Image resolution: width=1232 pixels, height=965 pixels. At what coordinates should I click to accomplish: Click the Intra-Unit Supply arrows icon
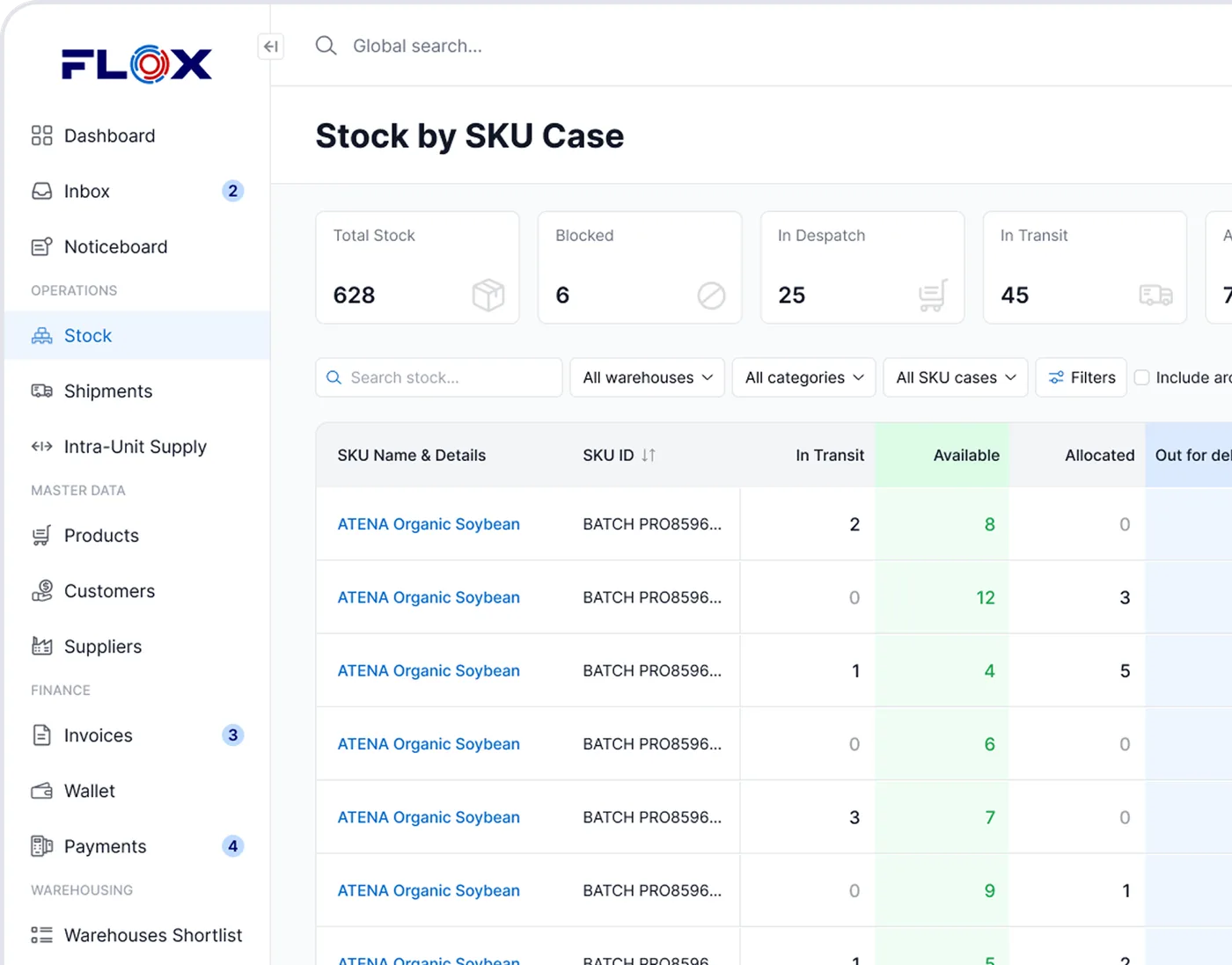[41, 446]
